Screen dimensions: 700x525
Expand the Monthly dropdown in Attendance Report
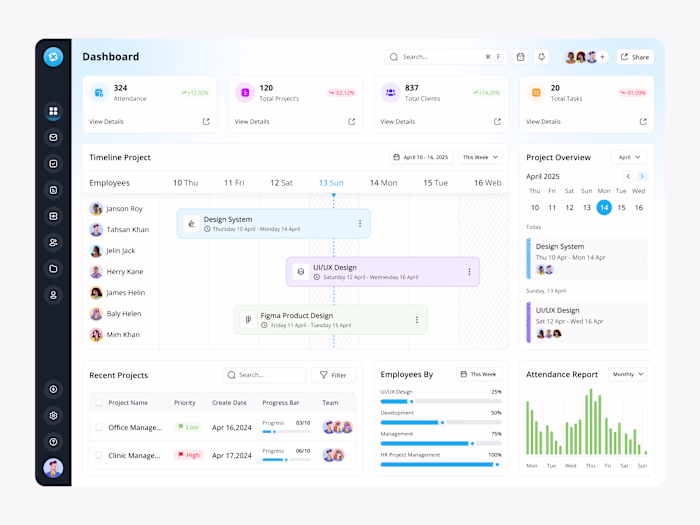pos(628,374)
